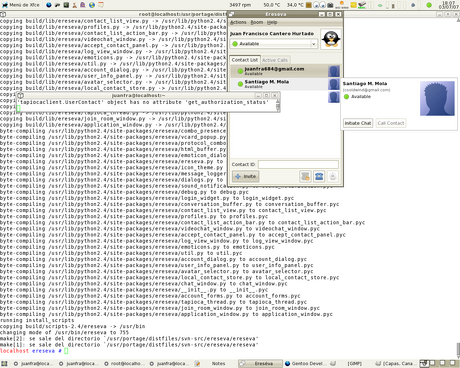Switch to the Contact List tab
The width and height of the screenshot is (460, 368).
pyautogui.click(x=245, y=60)
